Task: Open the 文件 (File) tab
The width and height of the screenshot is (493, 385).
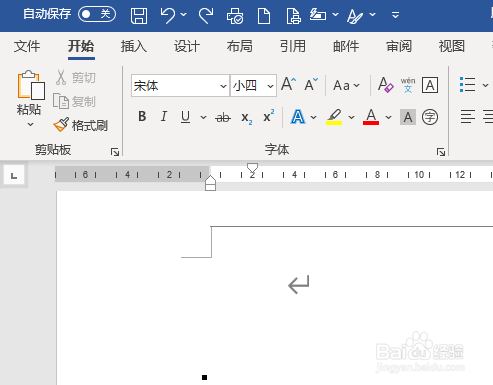Action: coord(27,46)
